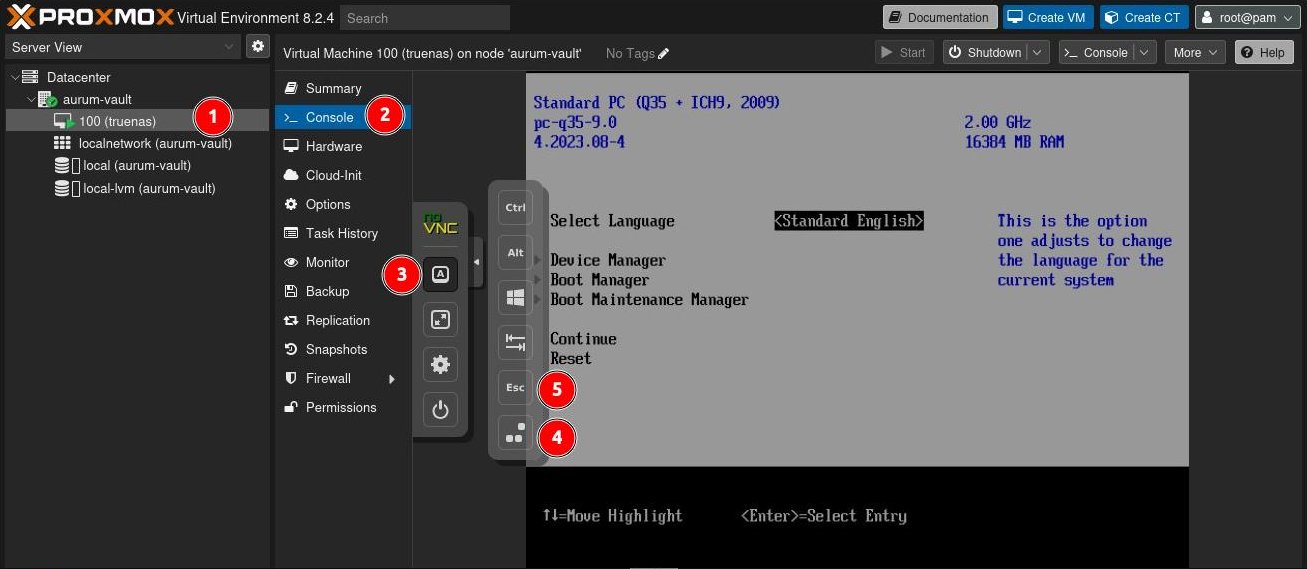
Task: Open the Hardware tab
Action: (343, 146)
